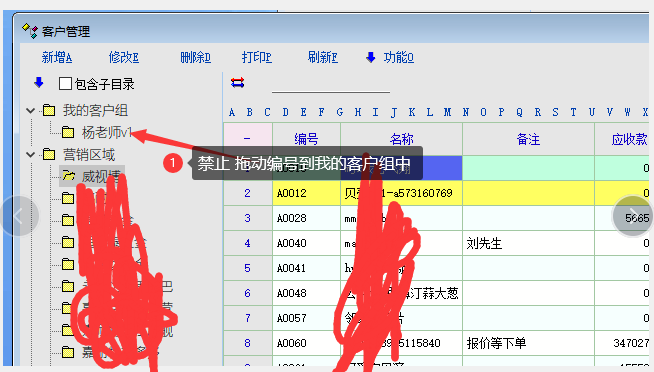Click the red-blue swap arrows icon

click(x=237, y=83)
